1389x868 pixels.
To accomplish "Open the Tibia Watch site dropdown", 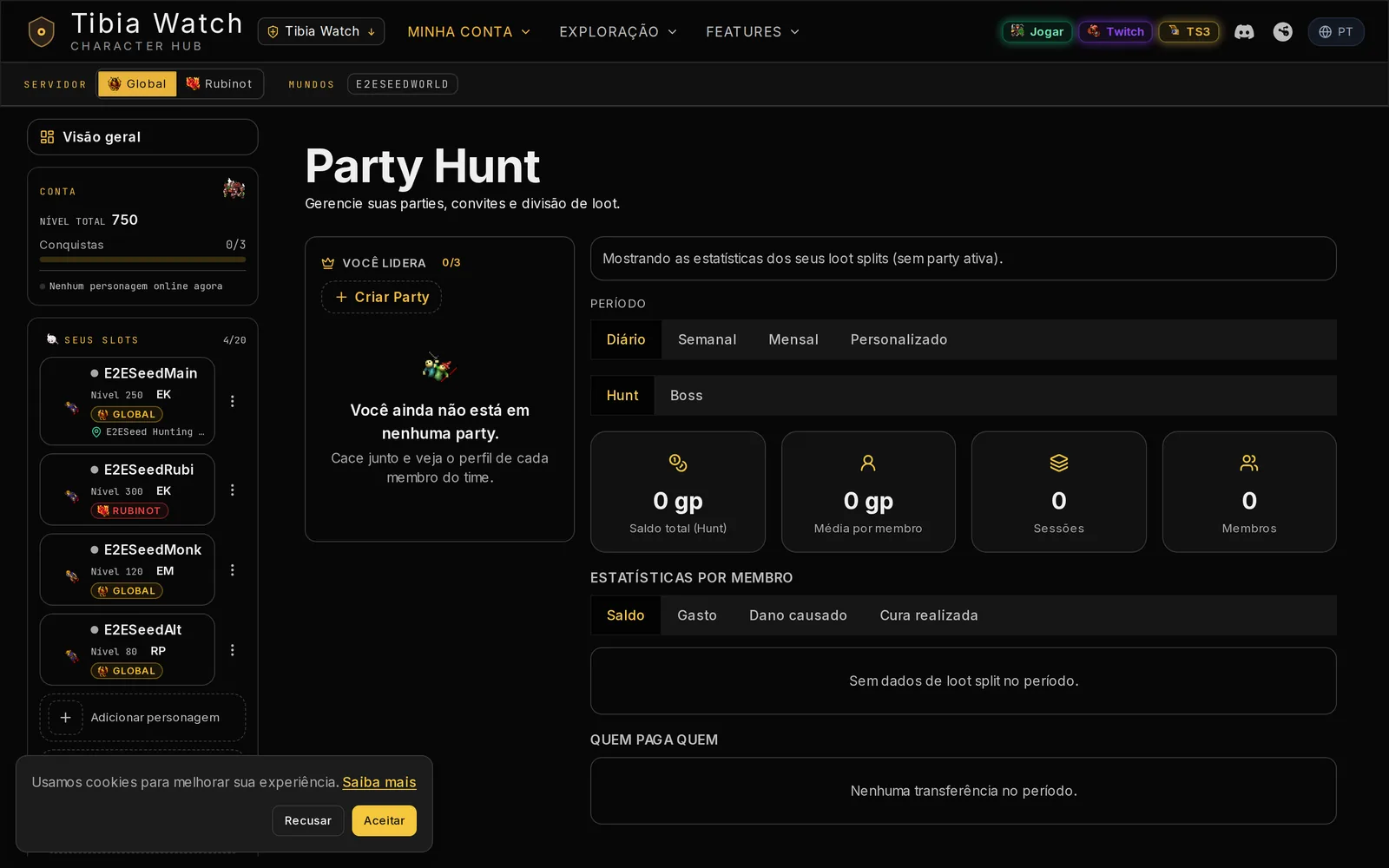I will [x=321, y=31].
